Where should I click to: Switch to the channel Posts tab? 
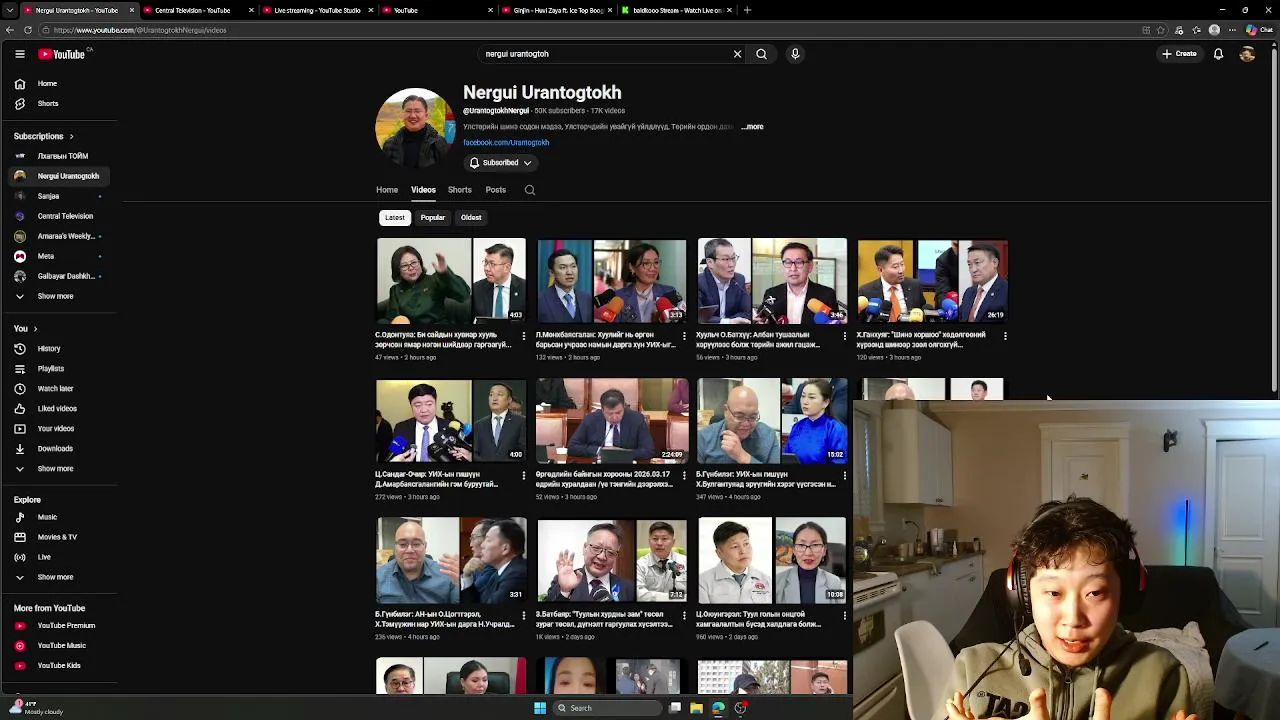pos(496,190)
